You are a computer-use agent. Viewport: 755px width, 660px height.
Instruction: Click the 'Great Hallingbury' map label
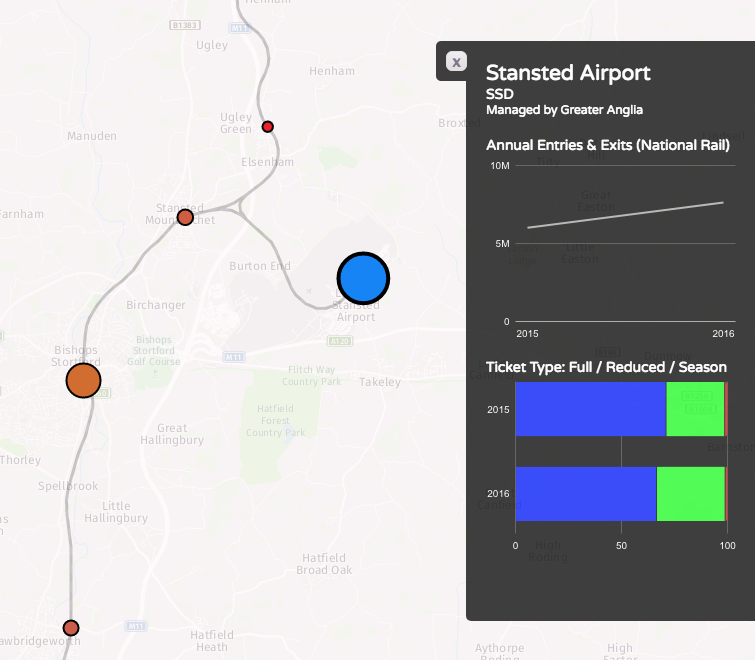[x=172, y=434]
